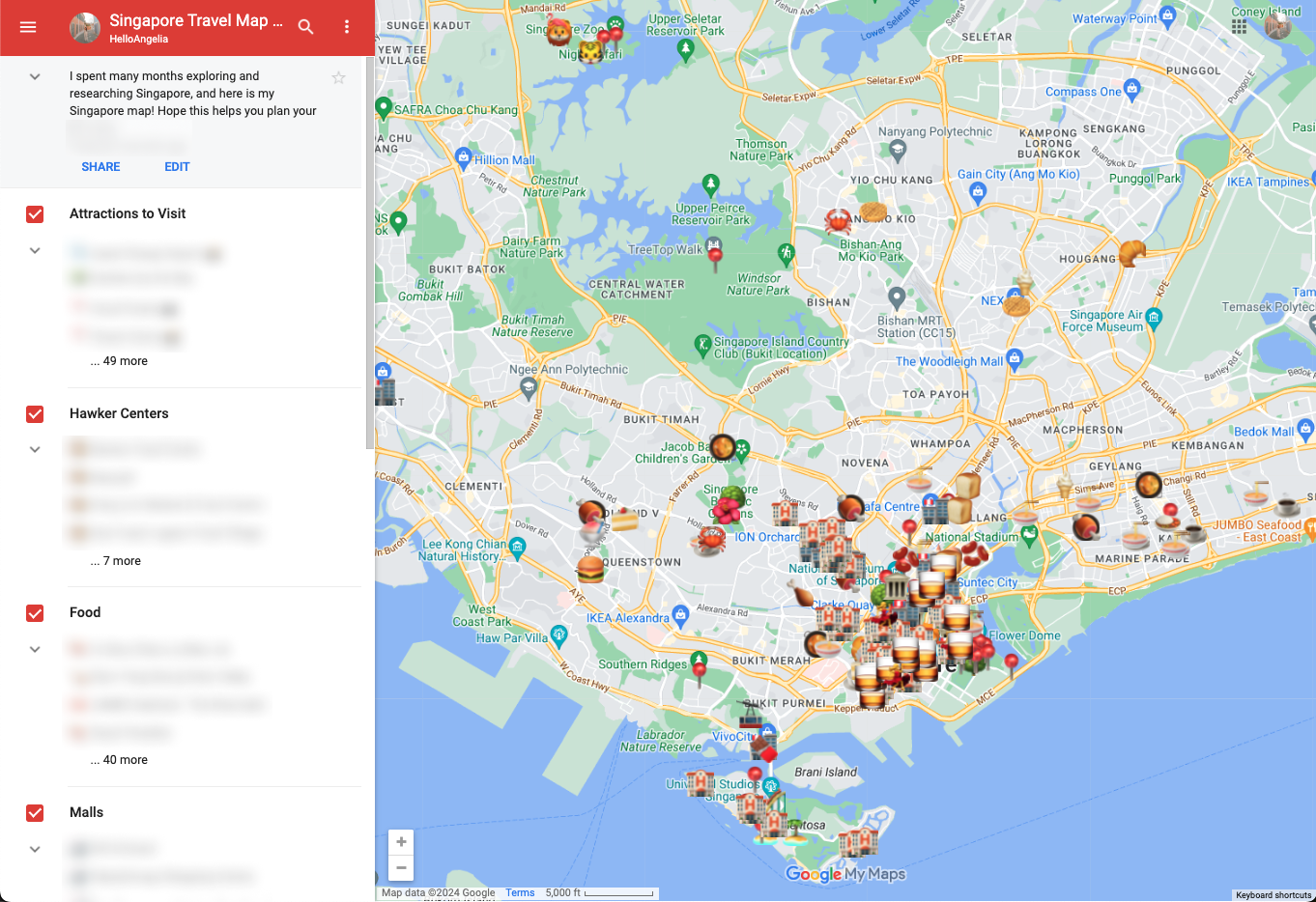Click the croissant icon near Hougang
The width and height of the screenshot is (1316, 902).
1131,253
